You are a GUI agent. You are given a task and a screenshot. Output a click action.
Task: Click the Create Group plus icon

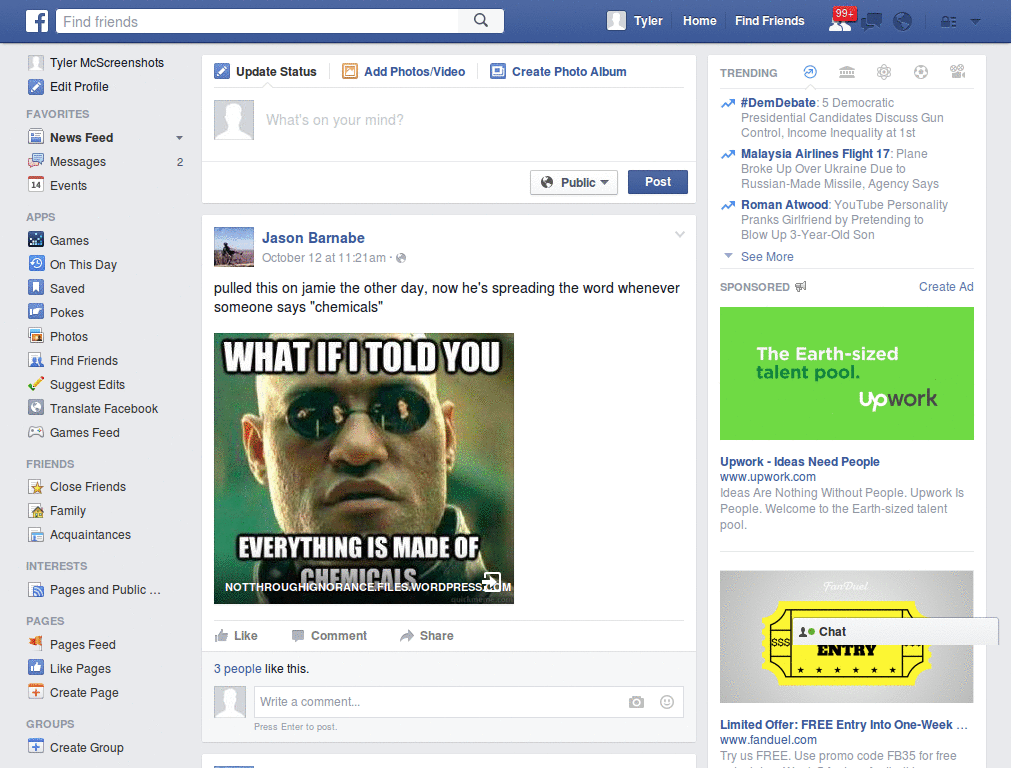(x=36, y=747)
